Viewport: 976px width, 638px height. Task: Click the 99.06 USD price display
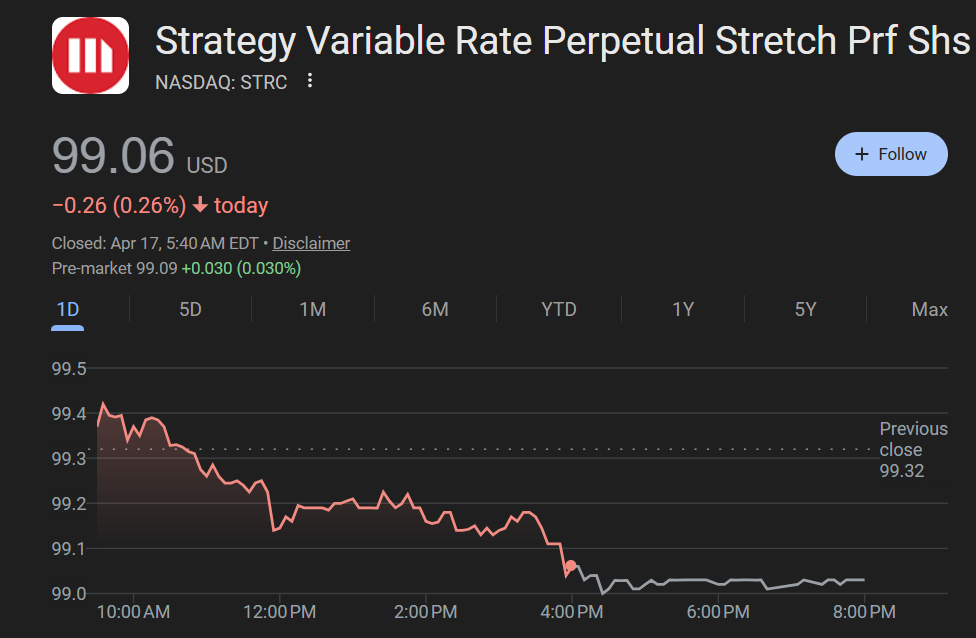pos(128,155)
